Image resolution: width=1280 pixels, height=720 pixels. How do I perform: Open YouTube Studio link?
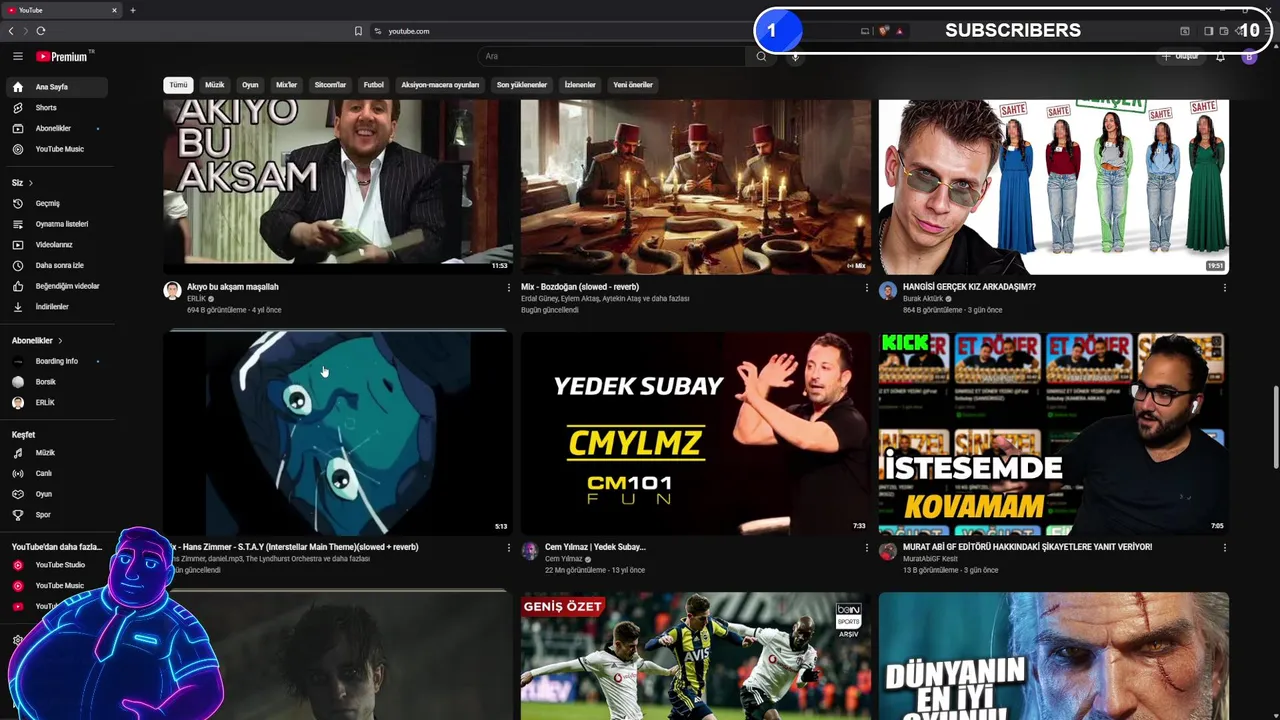55,565
